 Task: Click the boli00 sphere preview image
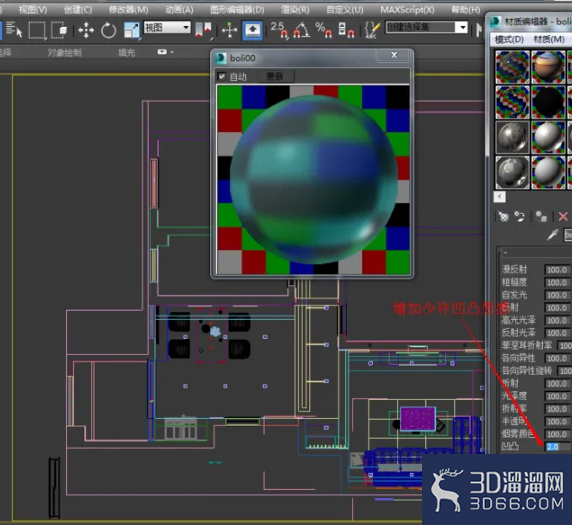coord(313,179)
